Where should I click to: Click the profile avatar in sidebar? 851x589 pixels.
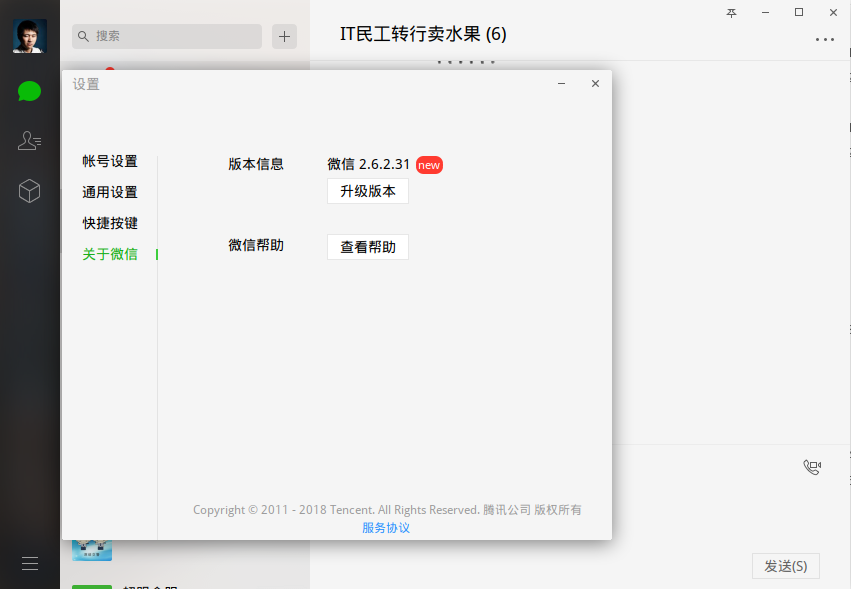[x=30, y=36]
